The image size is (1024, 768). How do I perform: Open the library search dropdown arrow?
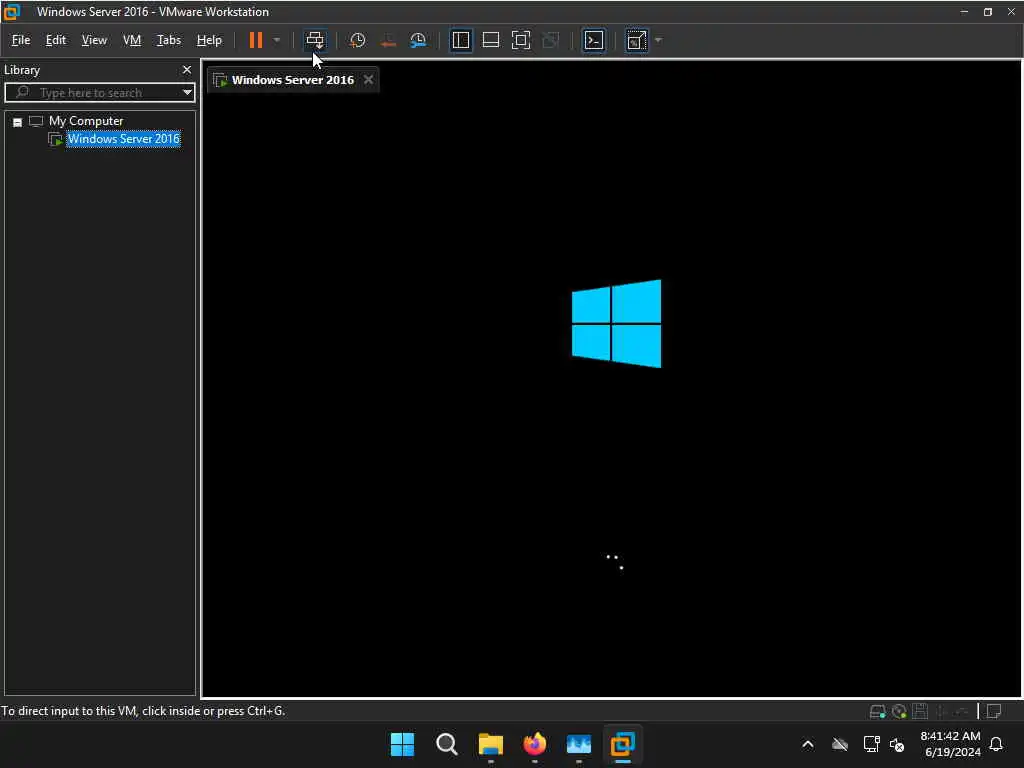(187, 93)
